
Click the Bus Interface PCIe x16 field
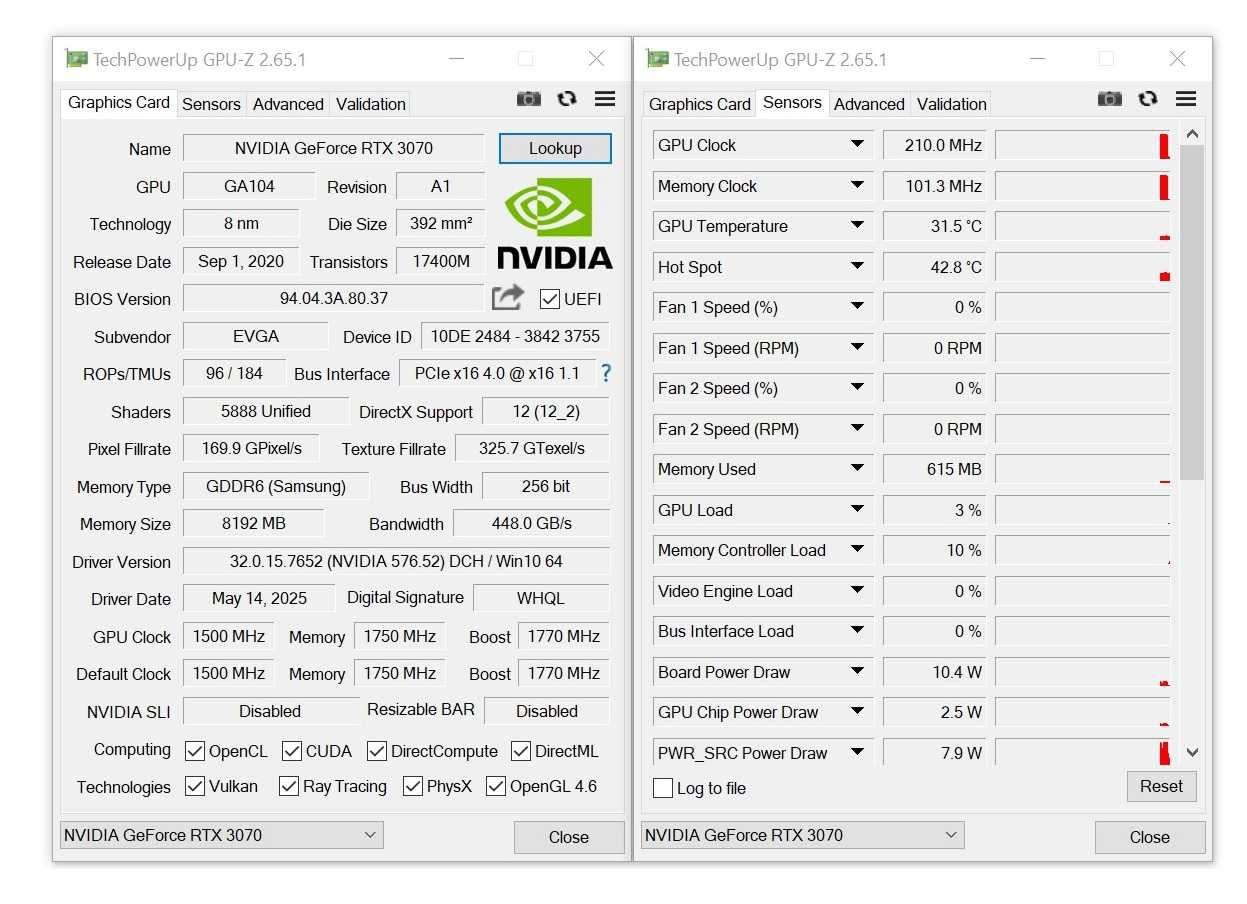[497, 373]
